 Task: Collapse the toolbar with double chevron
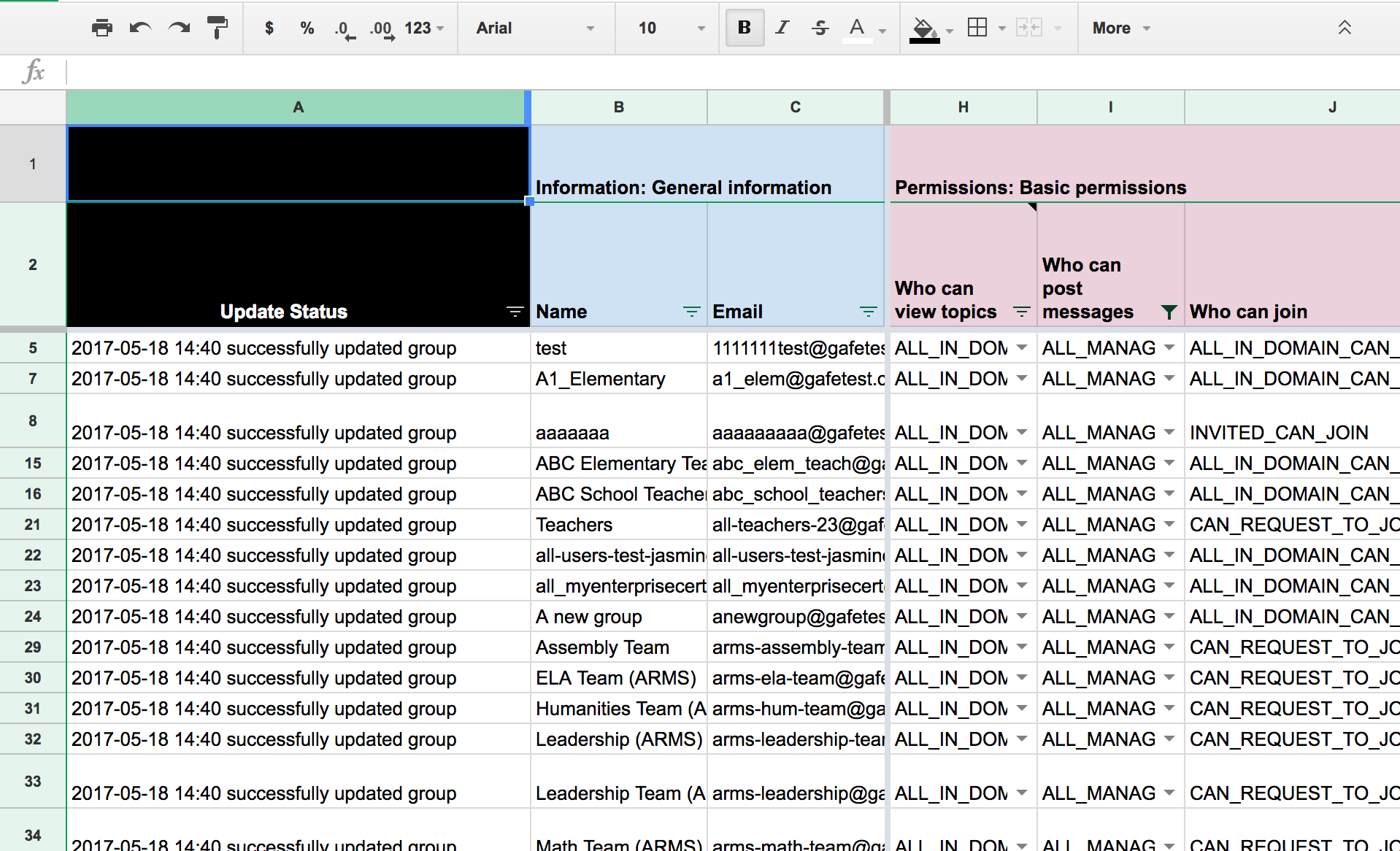click(1344, 28)
